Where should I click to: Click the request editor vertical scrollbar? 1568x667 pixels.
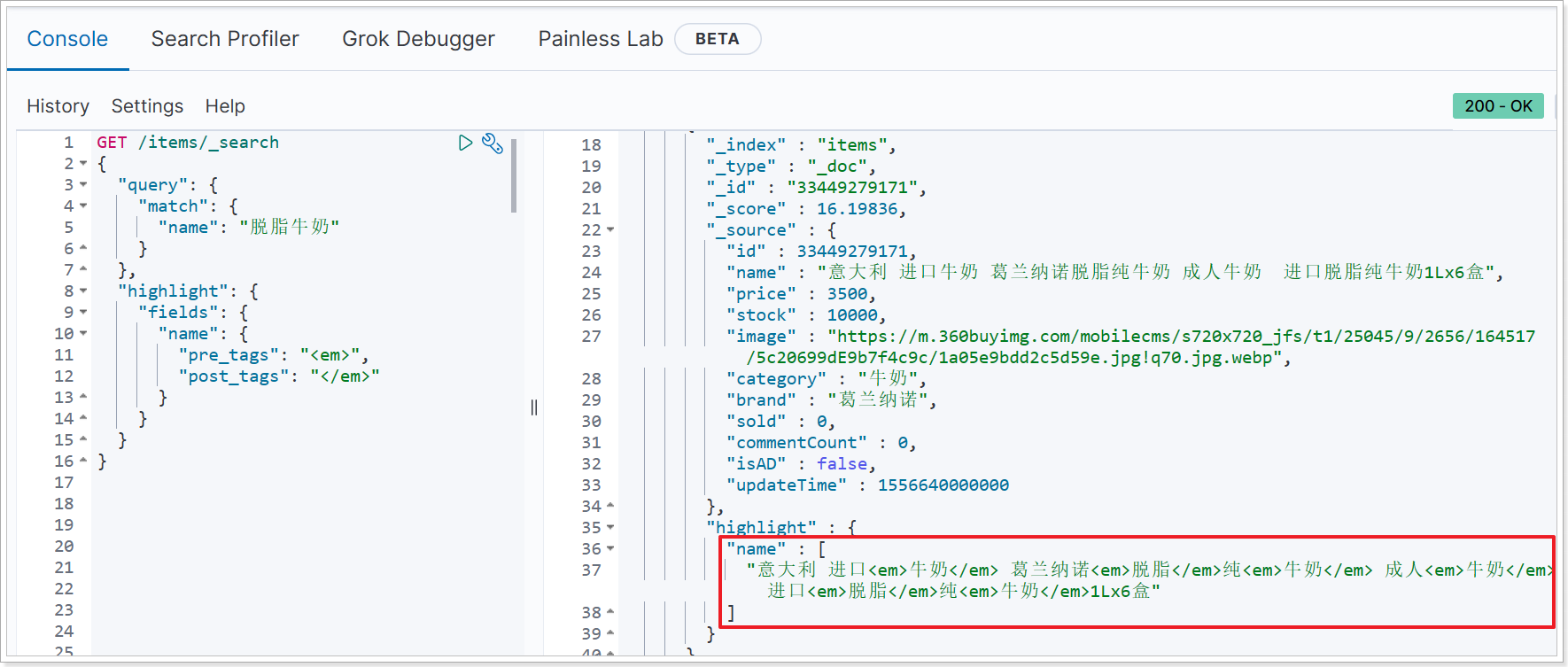[514, 175]
